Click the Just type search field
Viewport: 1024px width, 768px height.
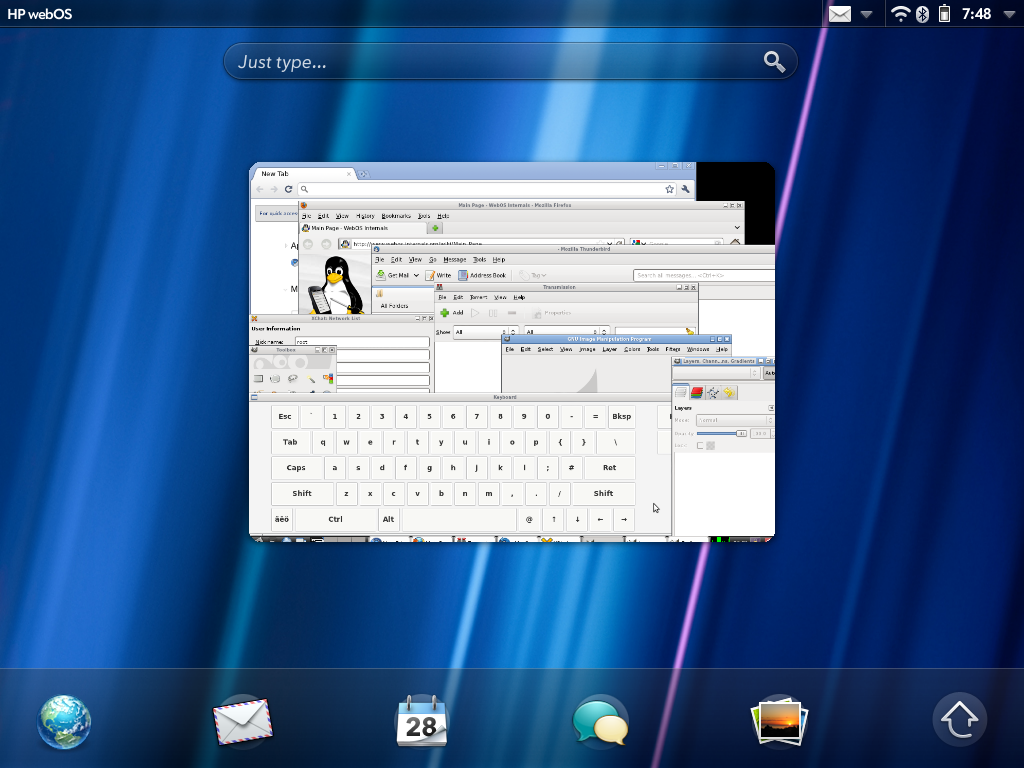tap(510, 62)
